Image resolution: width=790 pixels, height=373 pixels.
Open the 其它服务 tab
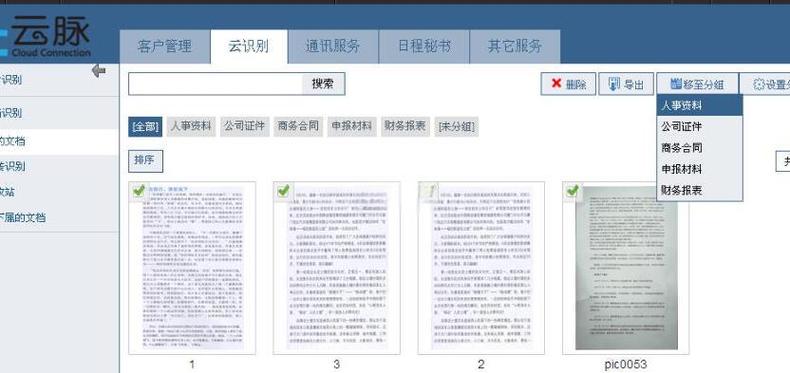tap(514, 47)
